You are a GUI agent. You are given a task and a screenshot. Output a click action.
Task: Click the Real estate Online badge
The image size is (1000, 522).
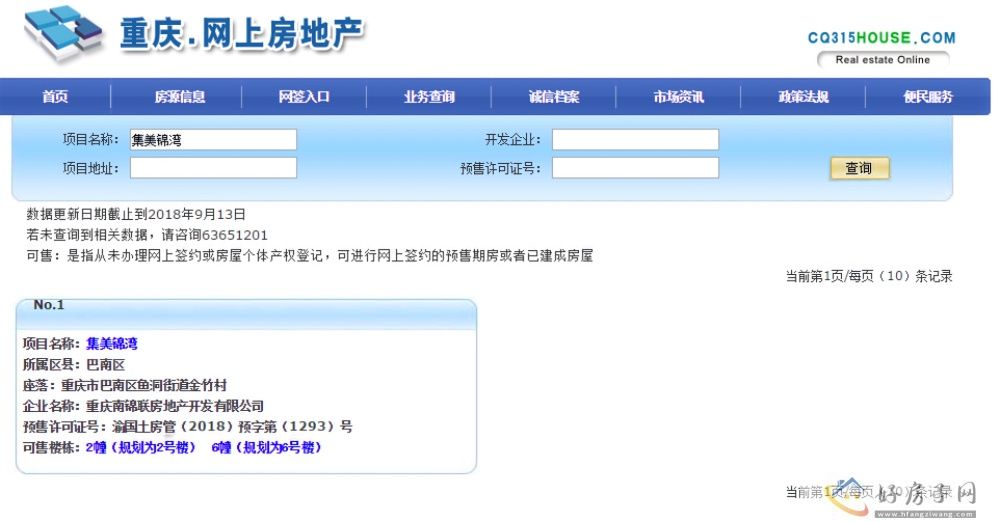(882, 60)
